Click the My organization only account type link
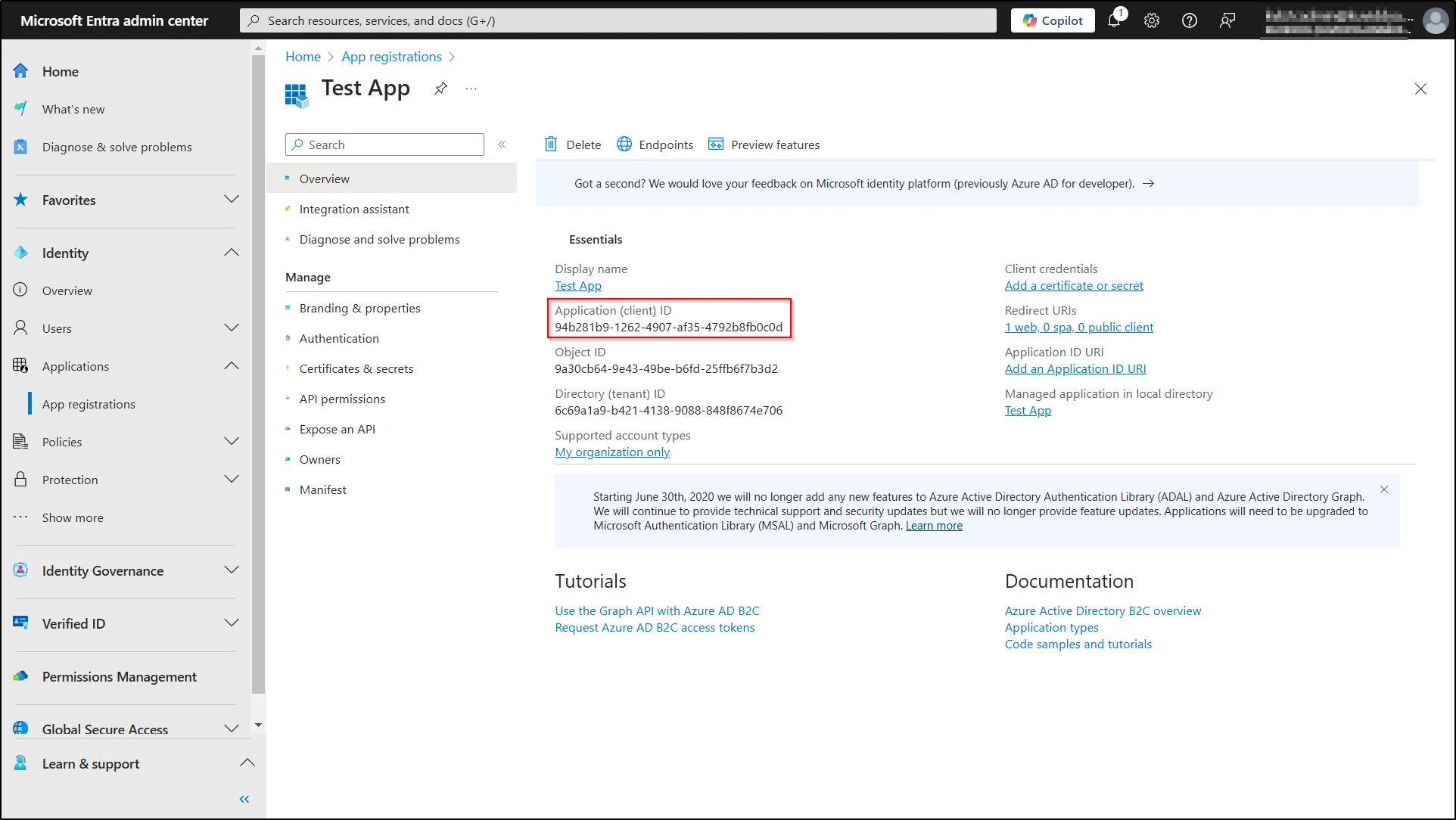 [612, 452]
